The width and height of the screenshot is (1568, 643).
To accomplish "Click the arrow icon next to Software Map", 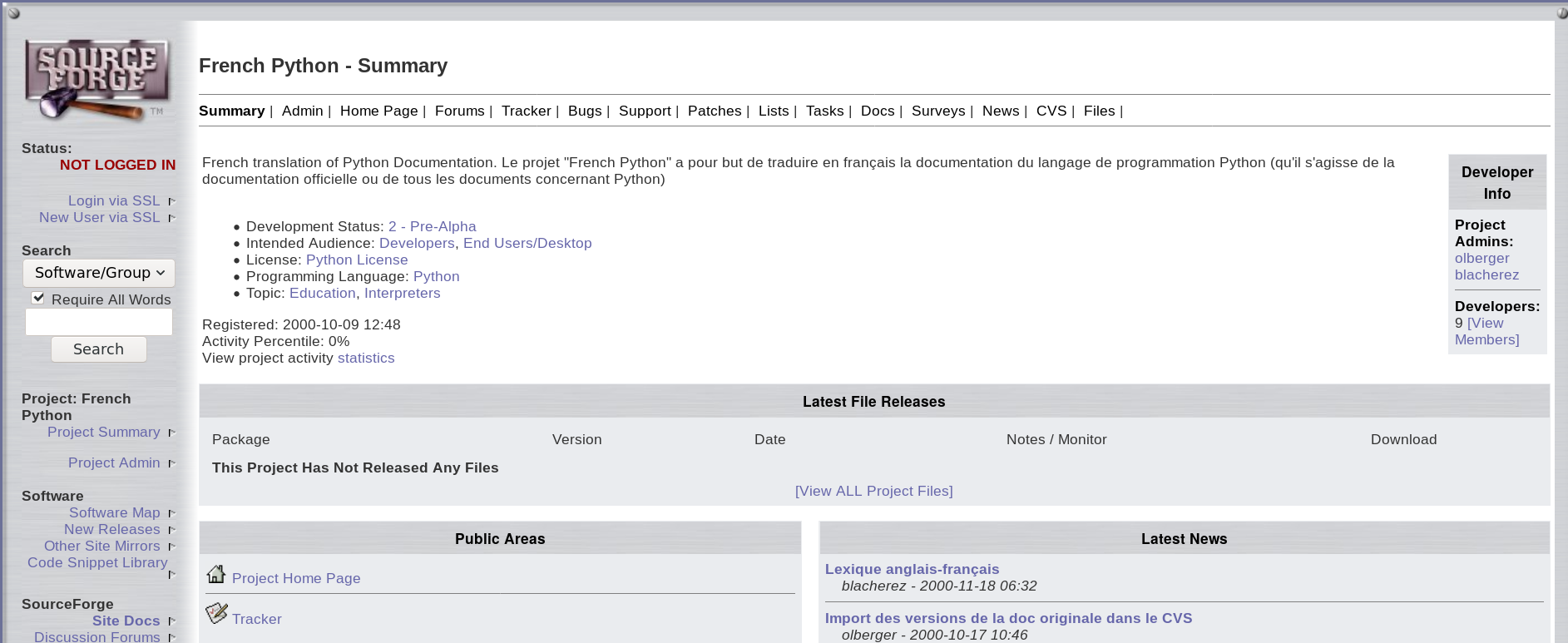I will (x=171, y=513).
